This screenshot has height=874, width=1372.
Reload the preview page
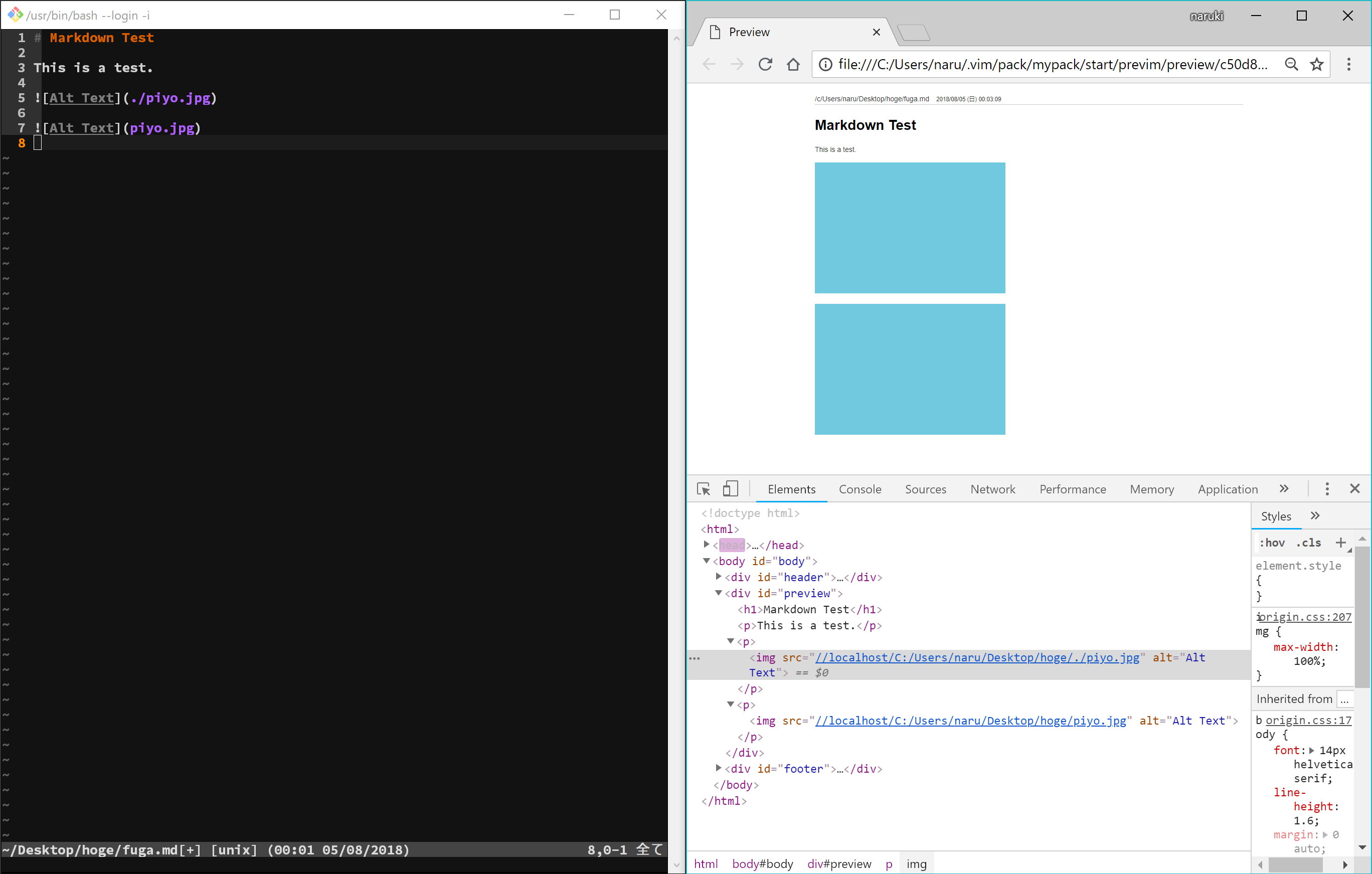pos(765,64)
